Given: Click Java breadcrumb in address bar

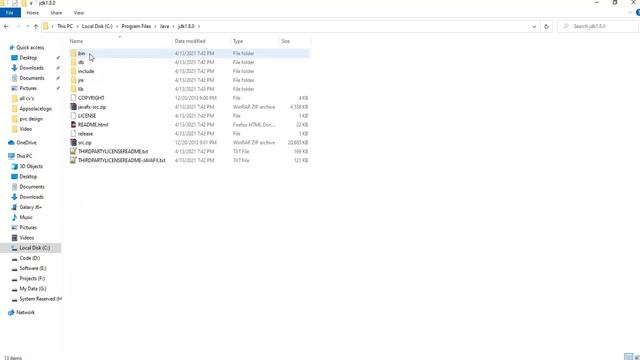Looking at the screenshot, I should coord(164,26).
